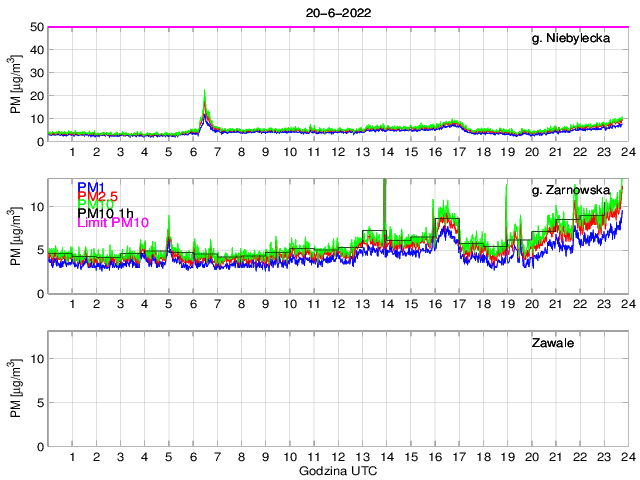Click the Zawale station label
Viewport: 640px width, 480px height.
554,344
